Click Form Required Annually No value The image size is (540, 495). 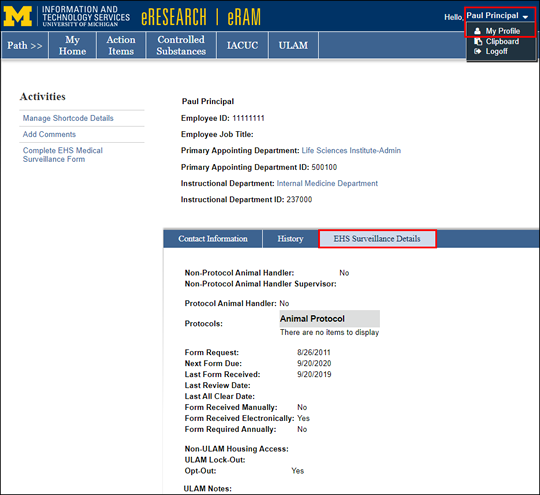click(x=302, y=429)
